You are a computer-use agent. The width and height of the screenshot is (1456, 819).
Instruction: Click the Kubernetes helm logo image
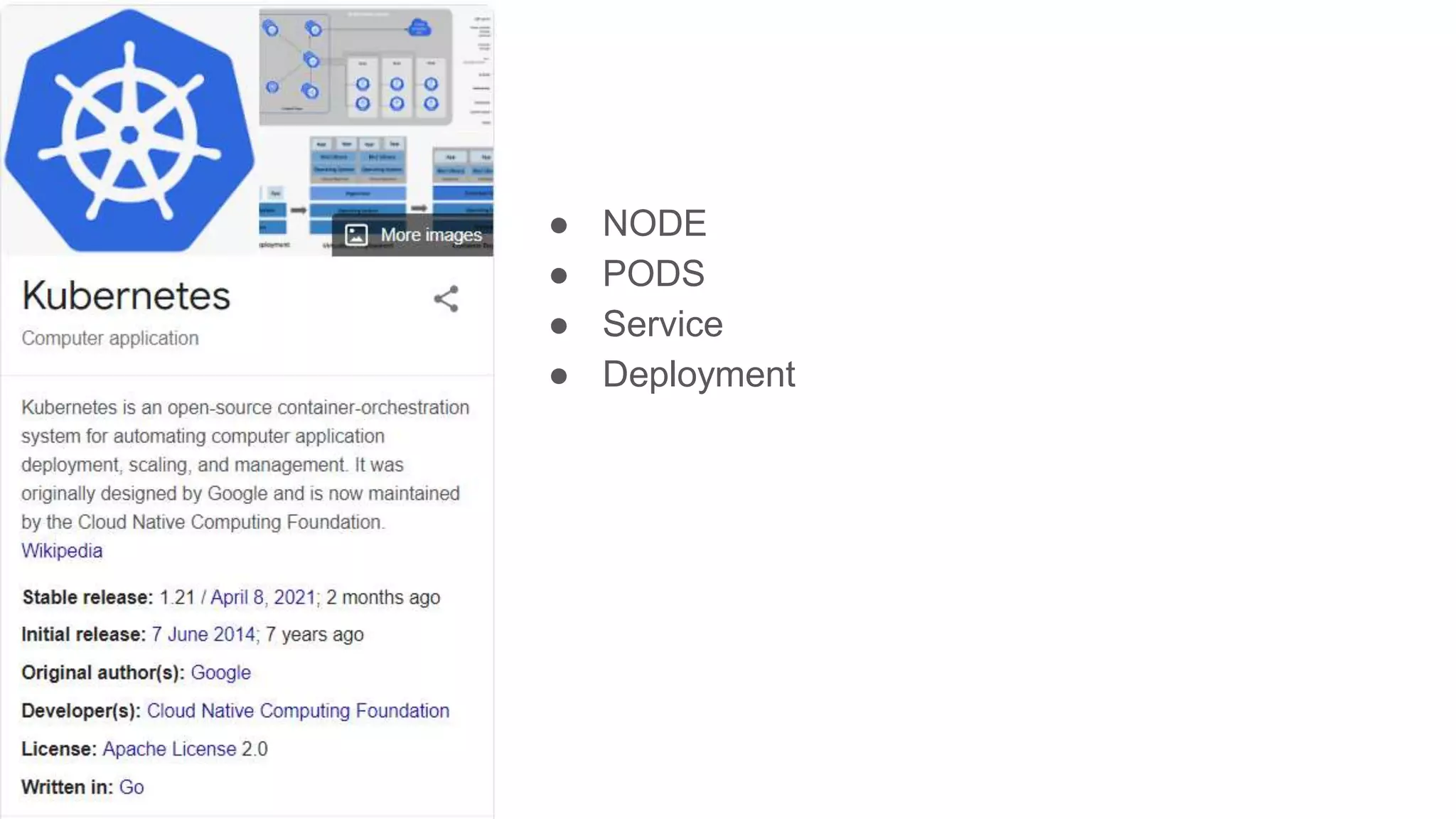point(129,131)
